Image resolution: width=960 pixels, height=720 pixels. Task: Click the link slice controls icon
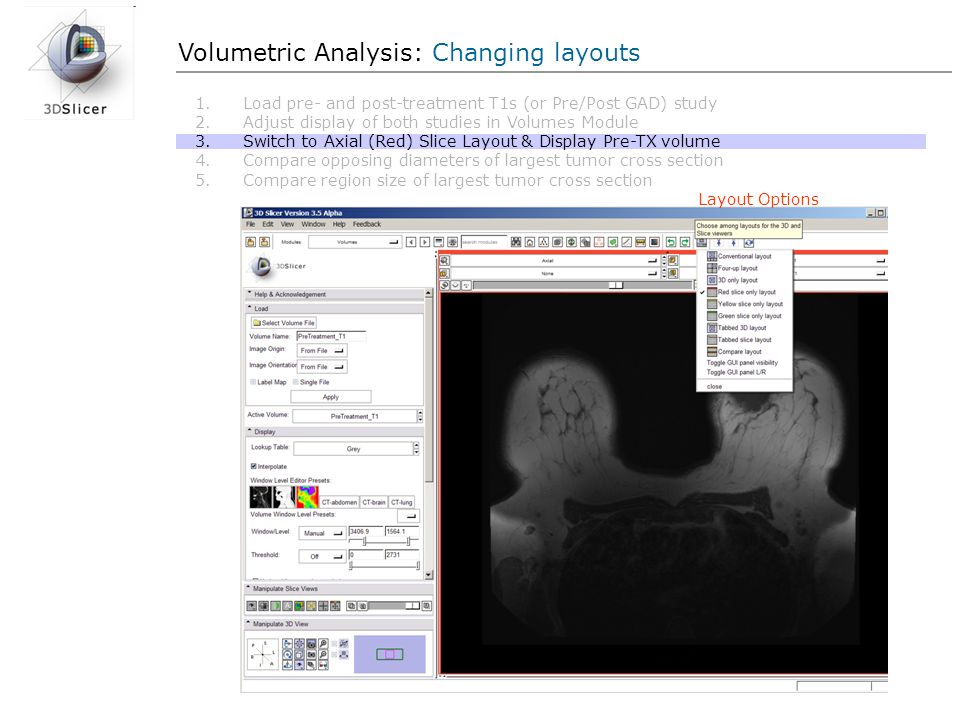point(444,285)
